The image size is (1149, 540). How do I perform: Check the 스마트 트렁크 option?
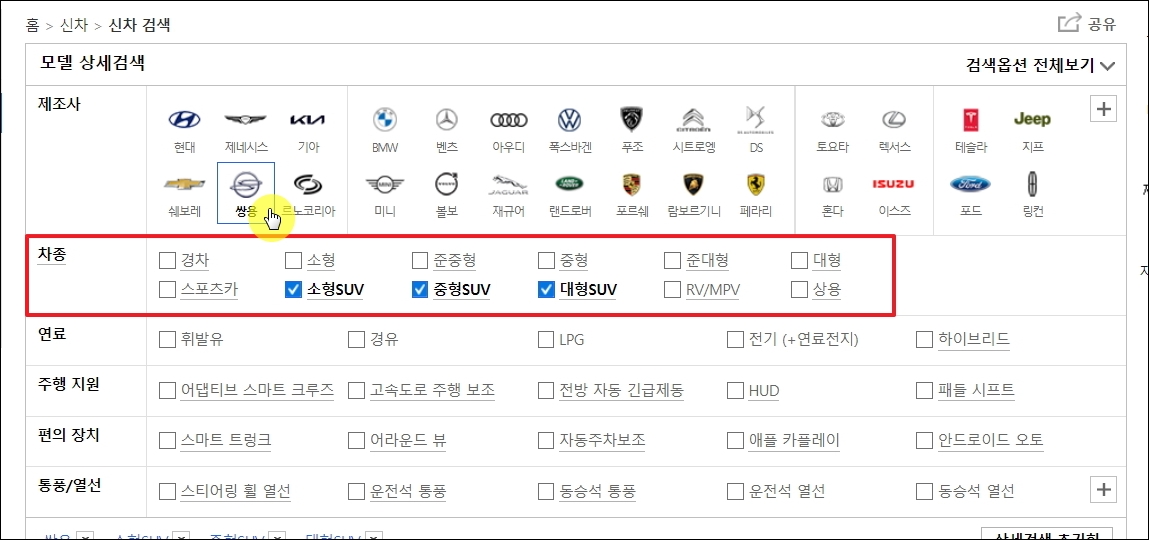[167, 440]
